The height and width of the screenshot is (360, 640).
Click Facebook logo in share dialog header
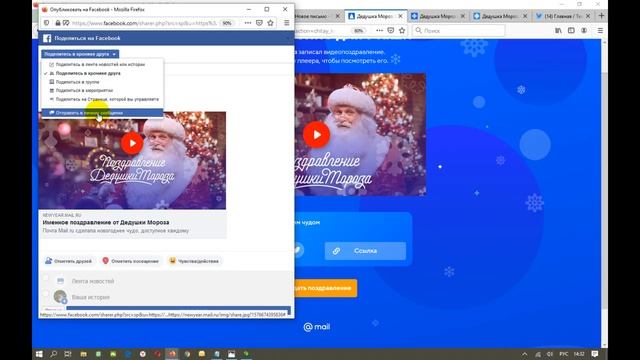click(x=47, y=38)
